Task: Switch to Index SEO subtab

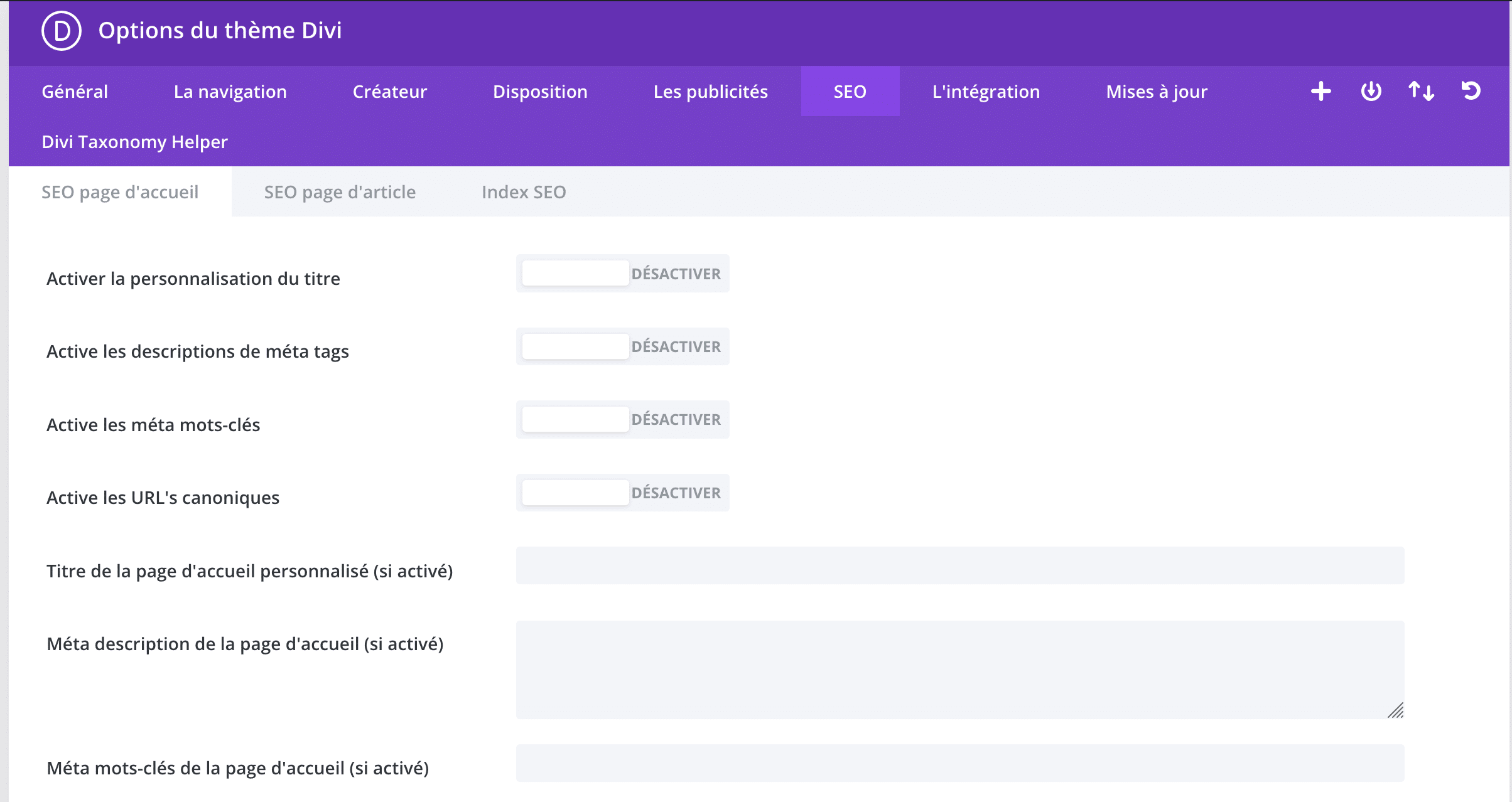Action: point(524,192)
